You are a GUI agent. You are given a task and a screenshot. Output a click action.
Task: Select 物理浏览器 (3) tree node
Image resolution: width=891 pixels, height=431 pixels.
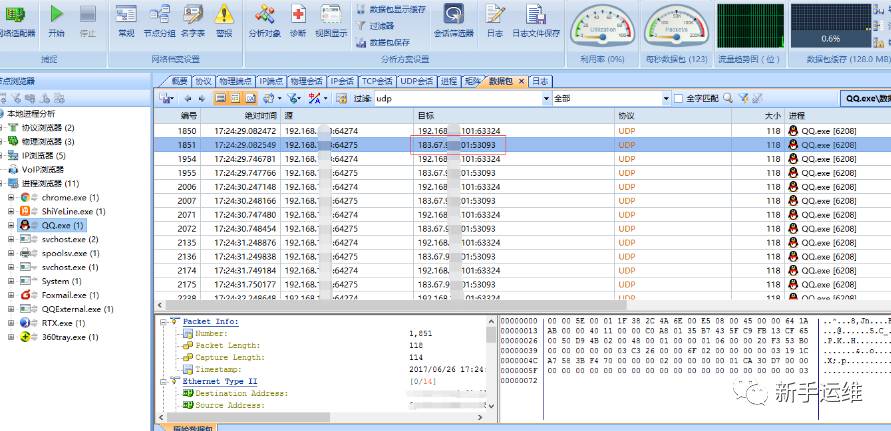tap(48, 141)
